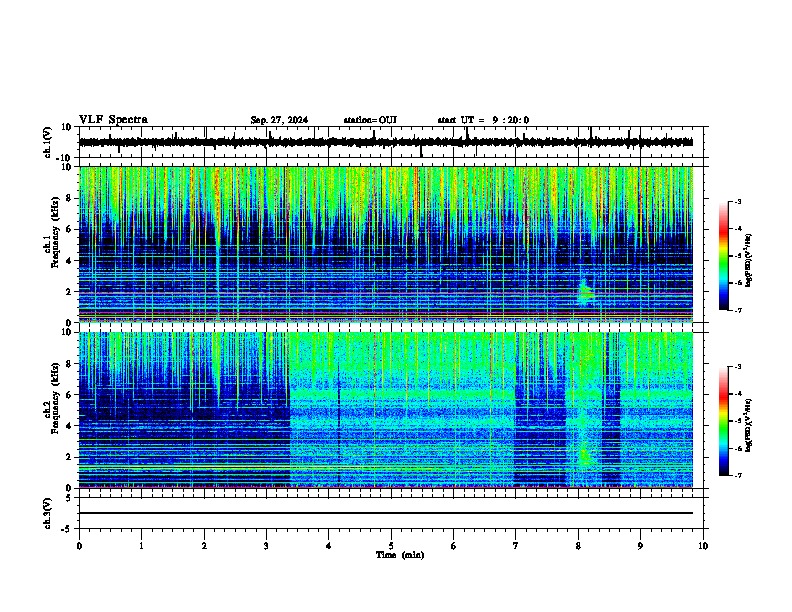Screen dimensions: 792x612
Task: Click the "VLF Spectra" title text
Action: [113, 120]
